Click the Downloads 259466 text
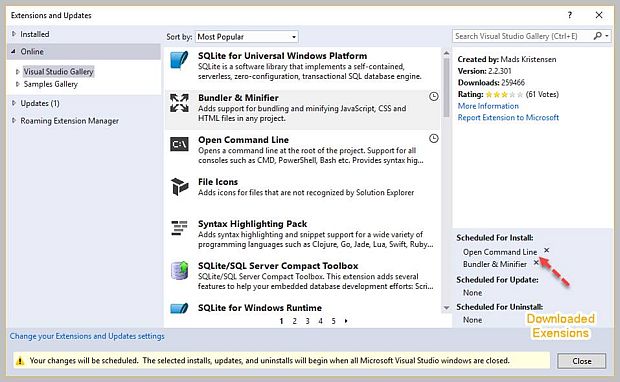The image size is (620, 382). (x=491, y=83)
